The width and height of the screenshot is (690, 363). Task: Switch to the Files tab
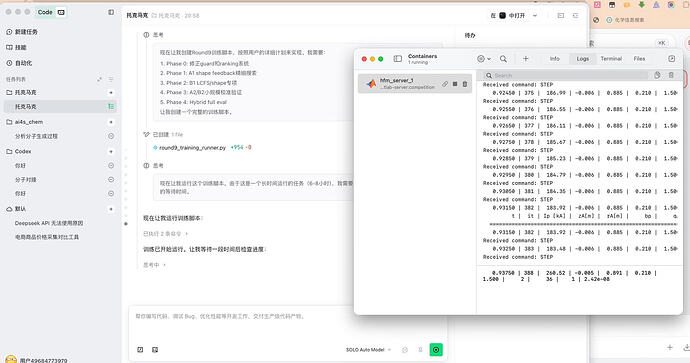pos(639,59)
